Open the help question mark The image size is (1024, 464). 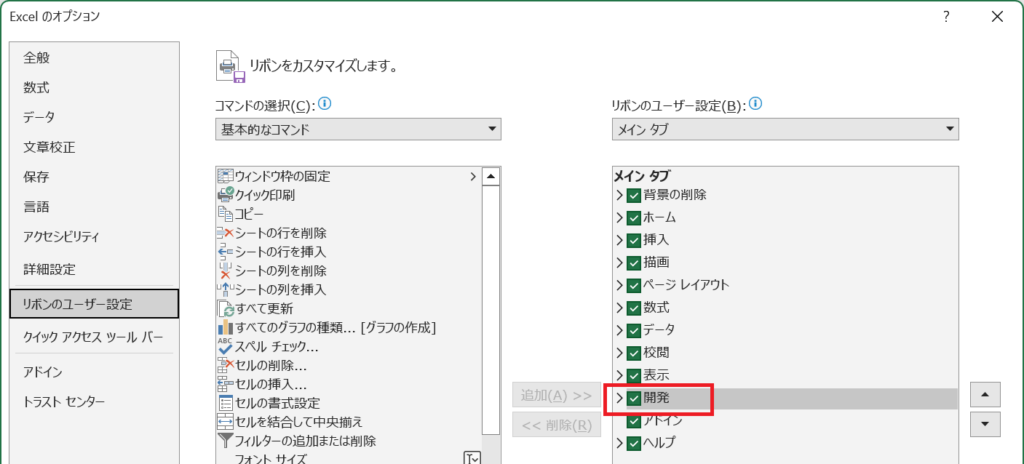point(946,17)
